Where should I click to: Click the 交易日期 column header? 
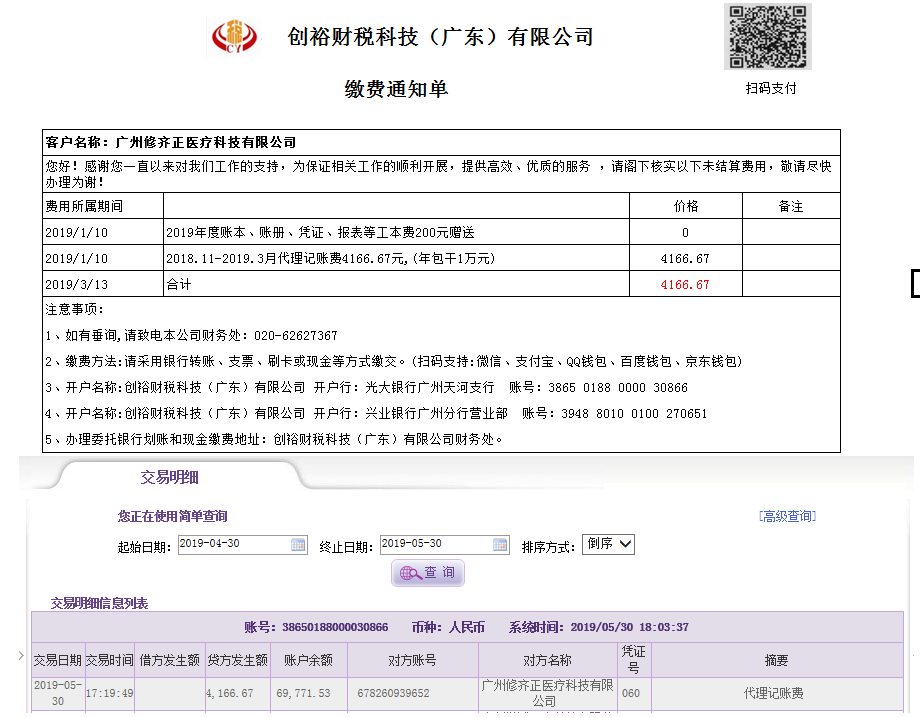coord(58,661)
